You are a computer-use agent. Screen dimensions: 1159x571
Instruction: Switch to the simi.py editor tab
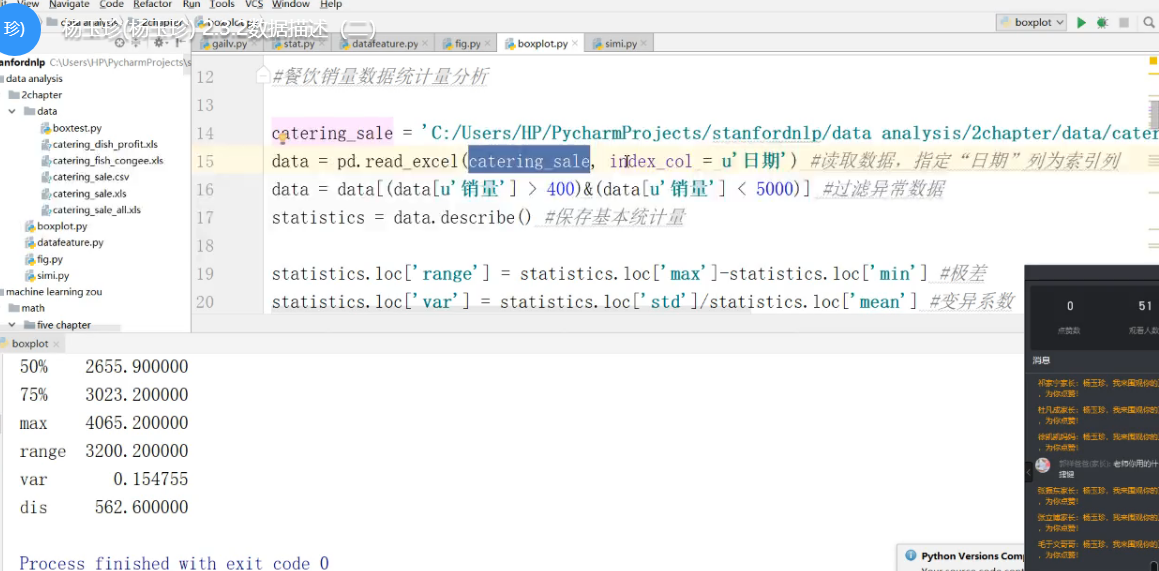[x=621, y=44]
